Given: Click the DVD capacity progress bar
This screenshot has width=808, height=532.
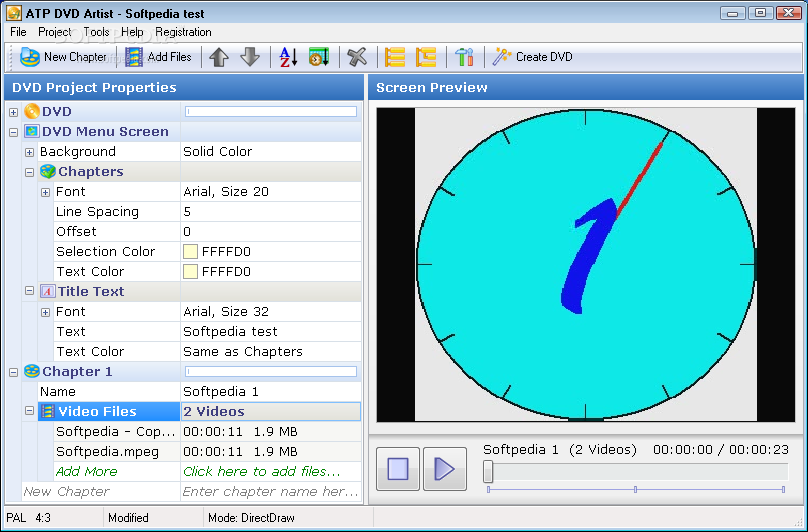Looking at the screenshot, I should click(271, 111).
